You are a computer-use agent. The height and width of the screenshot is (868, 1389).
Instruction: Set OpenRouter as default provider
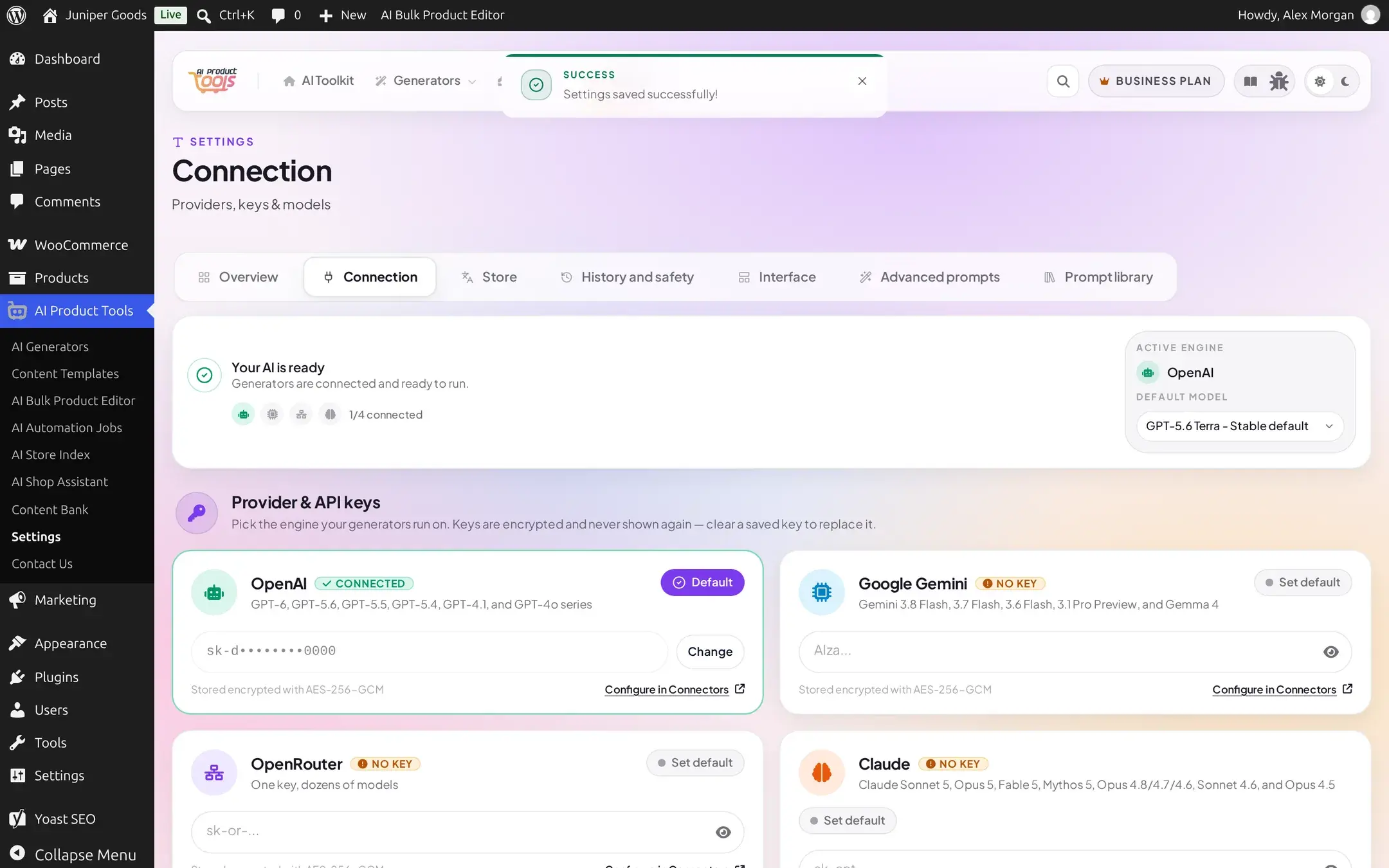(694, 763)
